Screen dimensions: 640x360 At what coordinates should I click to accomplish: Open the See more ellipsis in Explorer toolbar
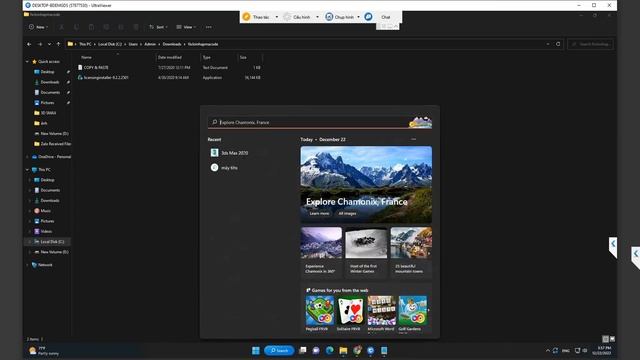[x=209, y=27]
